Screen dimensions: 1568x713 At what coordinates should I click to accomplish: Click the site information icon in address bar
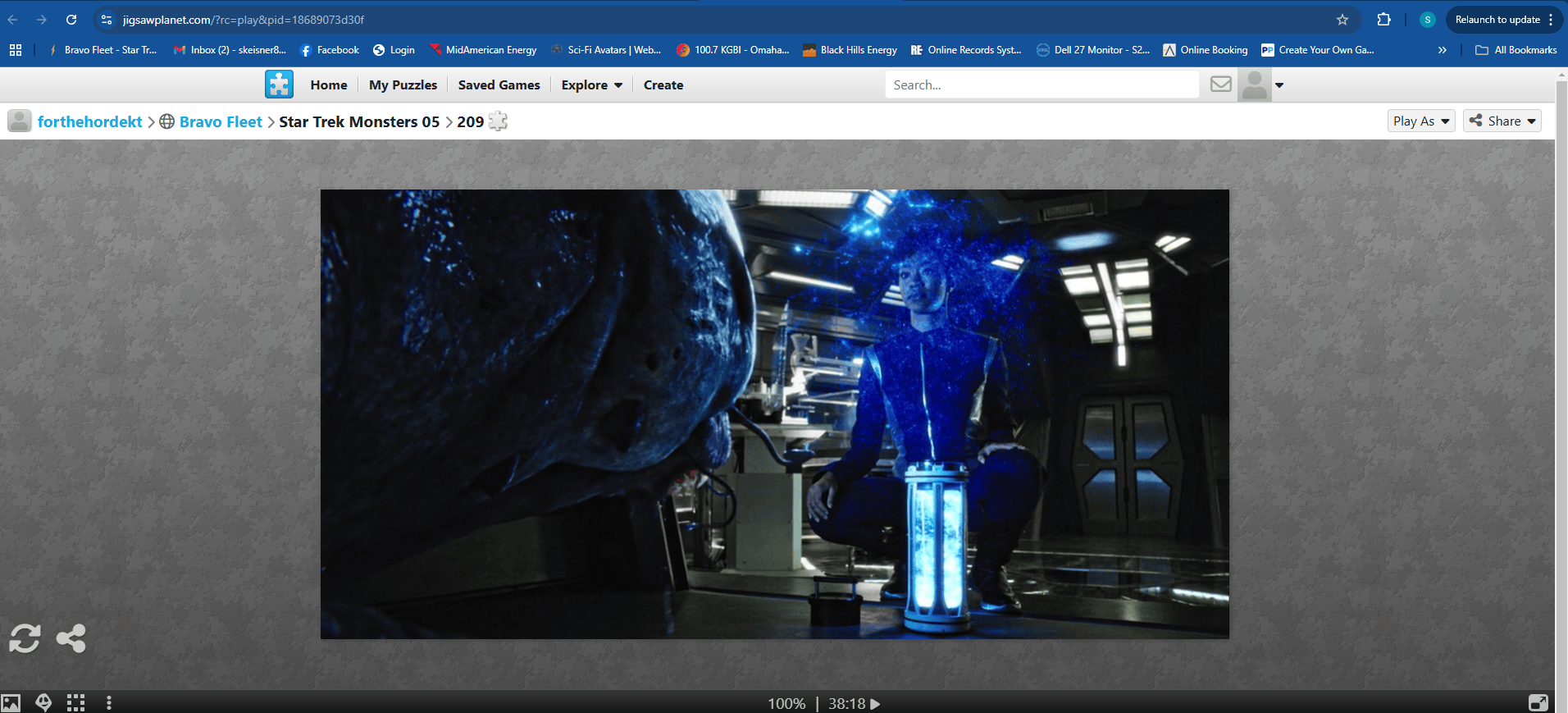point(107,20)
